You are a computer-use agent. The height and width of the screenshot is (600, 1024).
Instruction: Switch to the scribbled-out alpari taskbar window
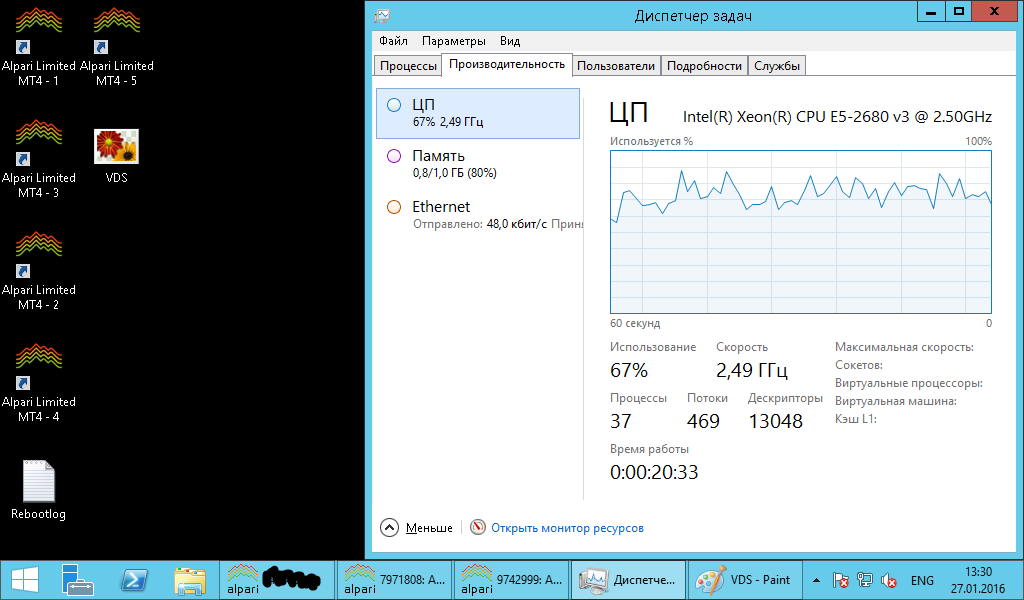pyautogui.click(x=276, y=580)
